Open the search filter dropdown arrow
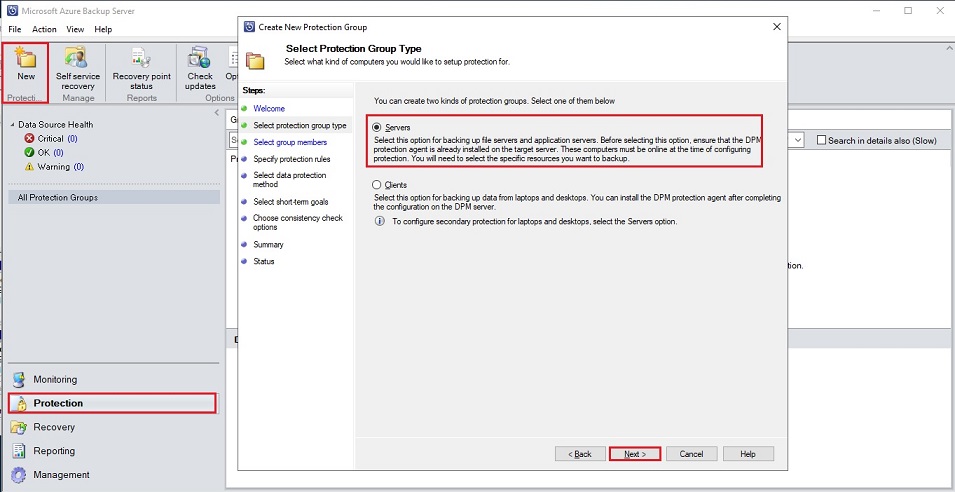The width and height of the screenshot is (955, 492). click(x=797, y=141)
